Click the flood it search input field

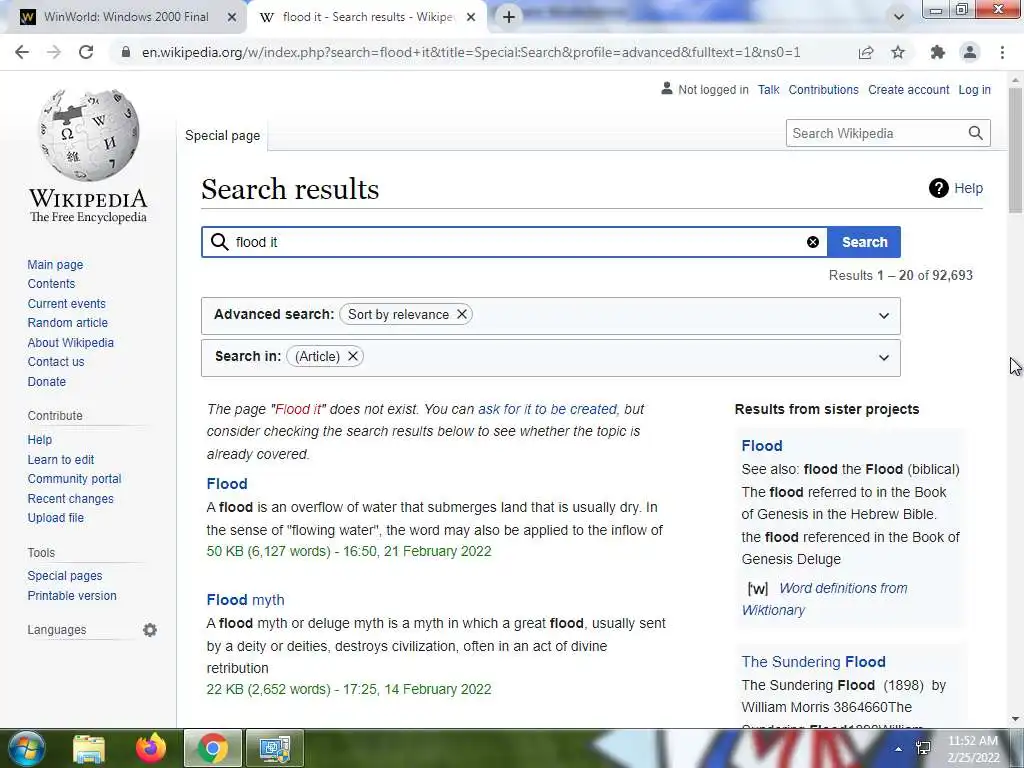516,242
